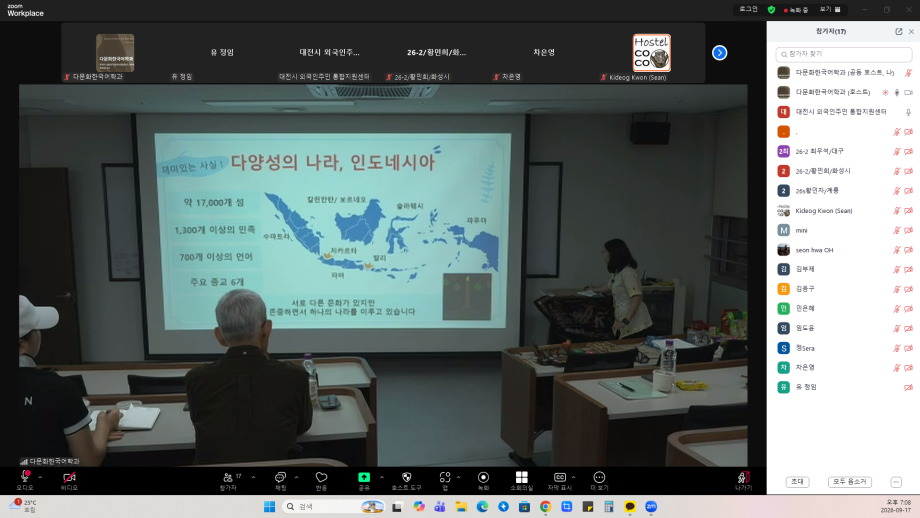Open KakaoTalk from the taskbar
The image size is (920, 518).
click(x=630, y=507)
